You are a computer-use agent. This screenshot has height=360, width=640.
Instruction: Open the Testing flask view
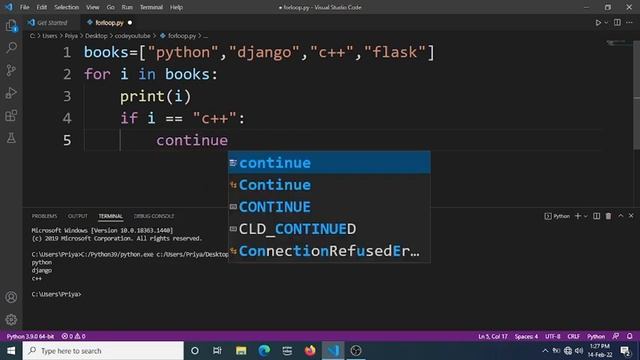[11, 138]
